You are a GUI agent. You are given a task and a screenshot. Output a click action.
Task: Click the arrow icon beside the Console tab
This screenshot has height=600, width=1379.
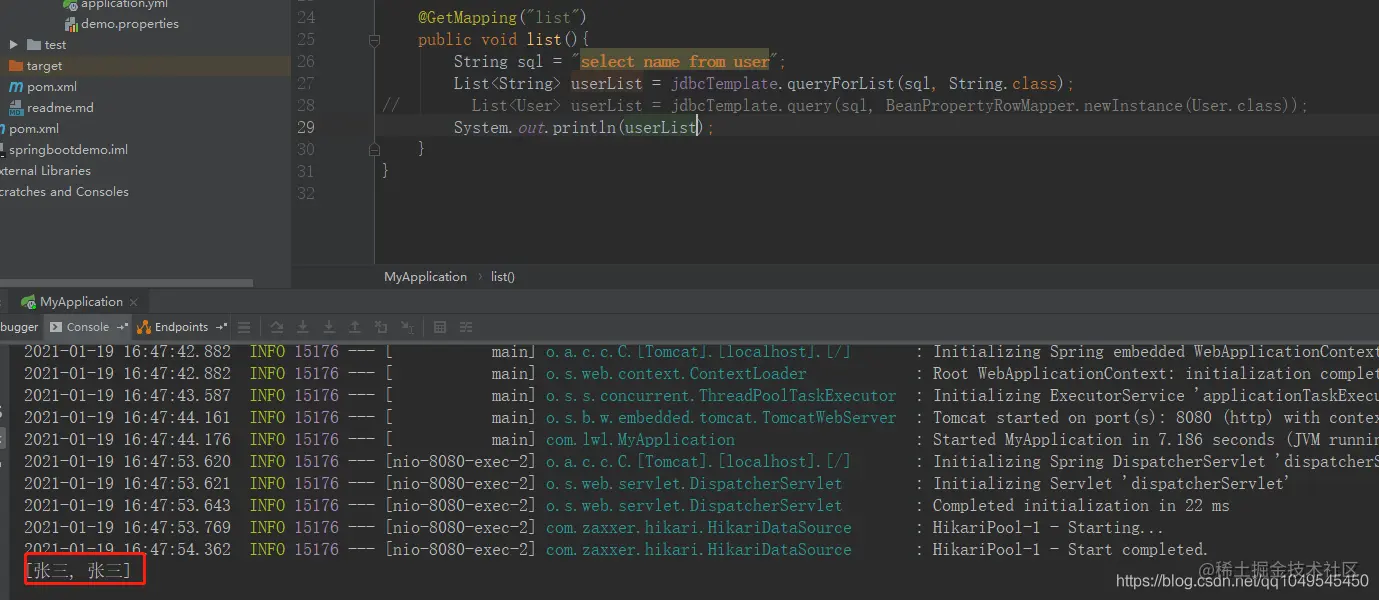tap(123, 327)
